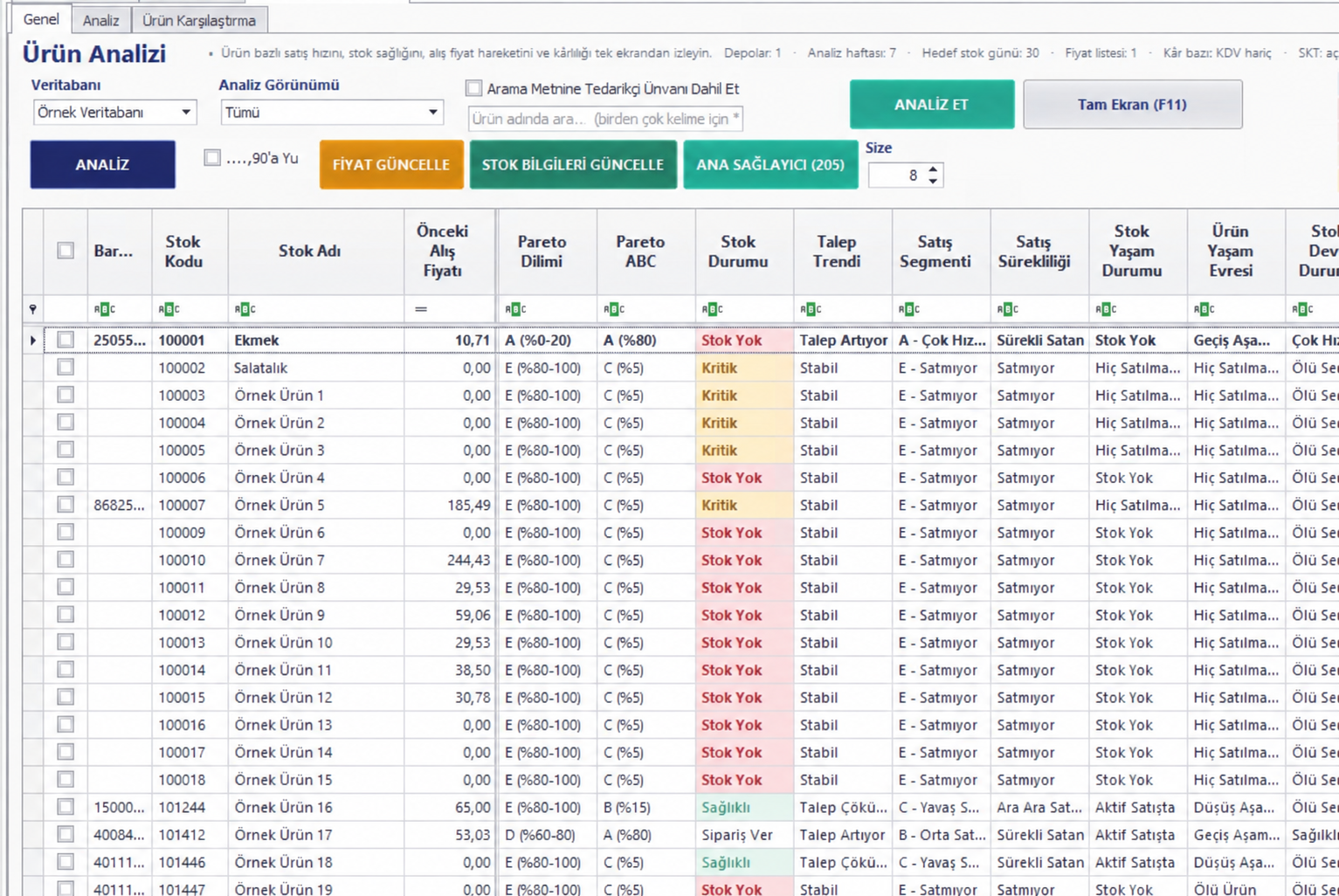Toggle the select-all checkbox in grid header
This screenshot has width=1339, height=896.
point(66,252)
